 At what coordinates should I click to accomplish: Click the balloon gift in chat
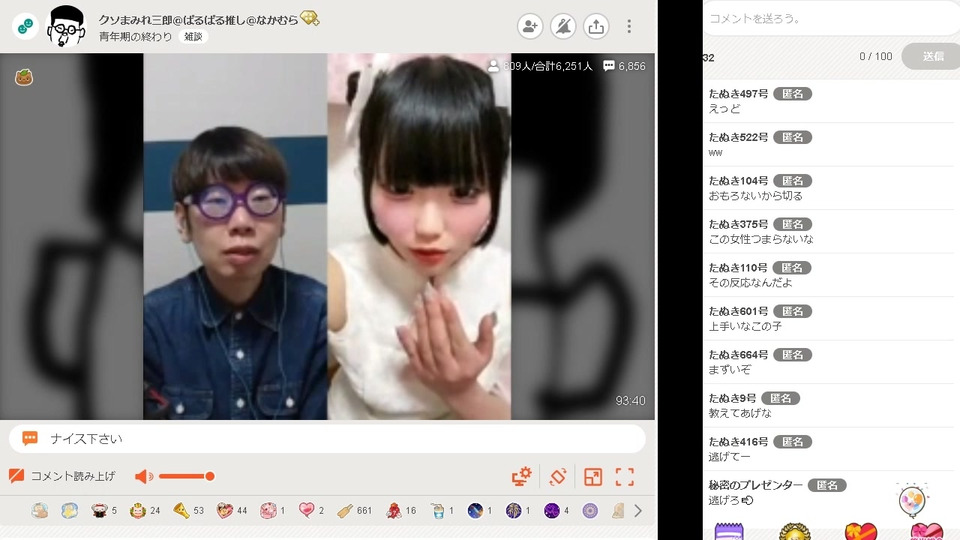(912, 500)
